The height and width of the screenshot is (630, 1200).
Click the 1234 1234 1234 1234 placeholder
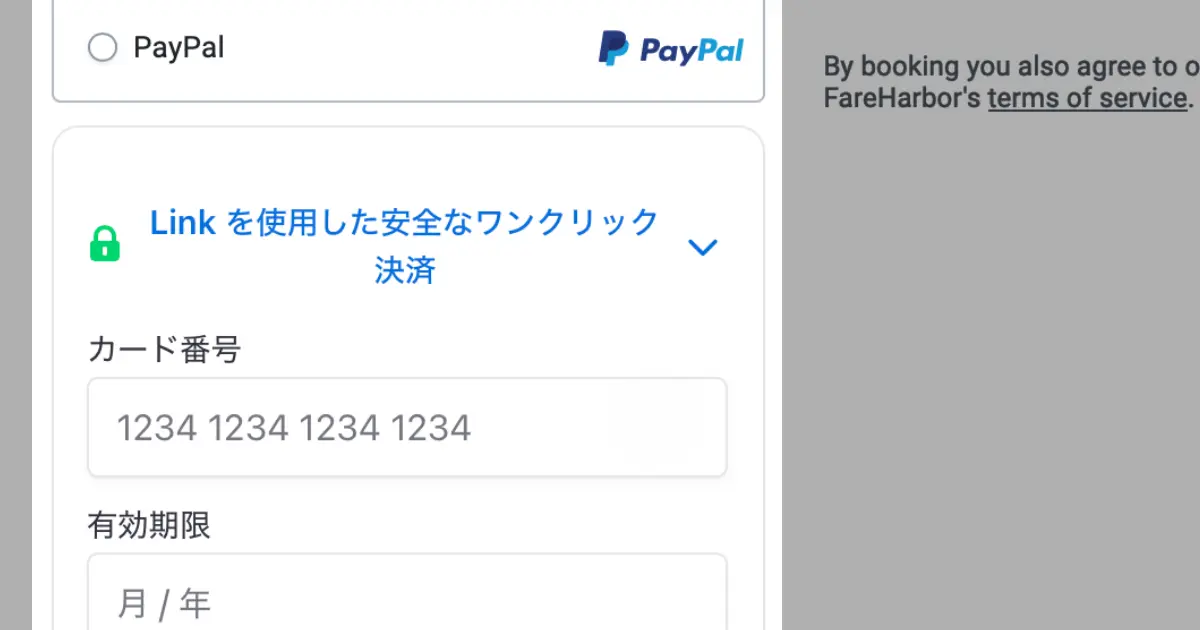[x=294, y=429]
